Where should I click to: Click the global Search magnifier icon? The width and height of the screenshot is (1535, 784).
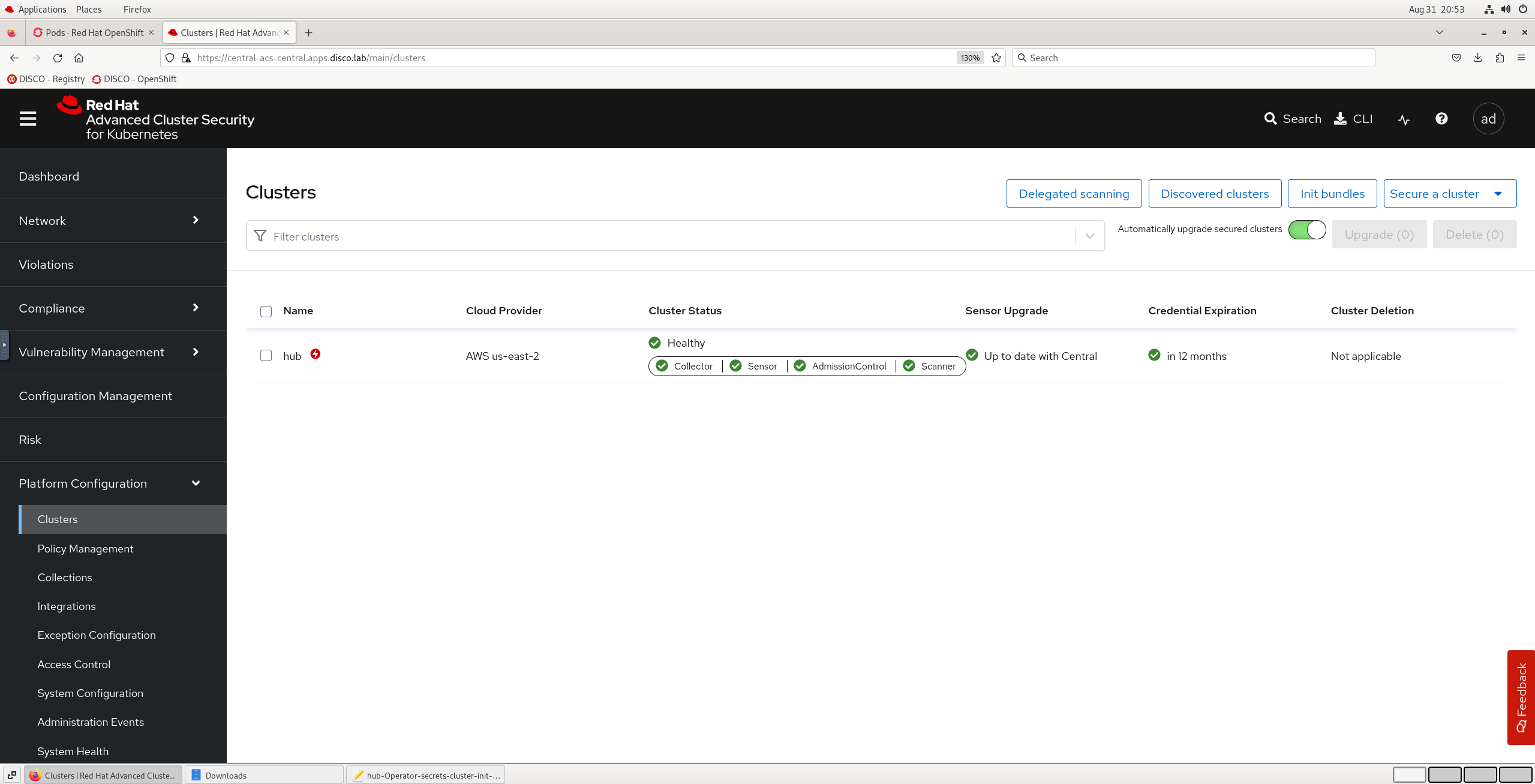[x=1270, y=119]
